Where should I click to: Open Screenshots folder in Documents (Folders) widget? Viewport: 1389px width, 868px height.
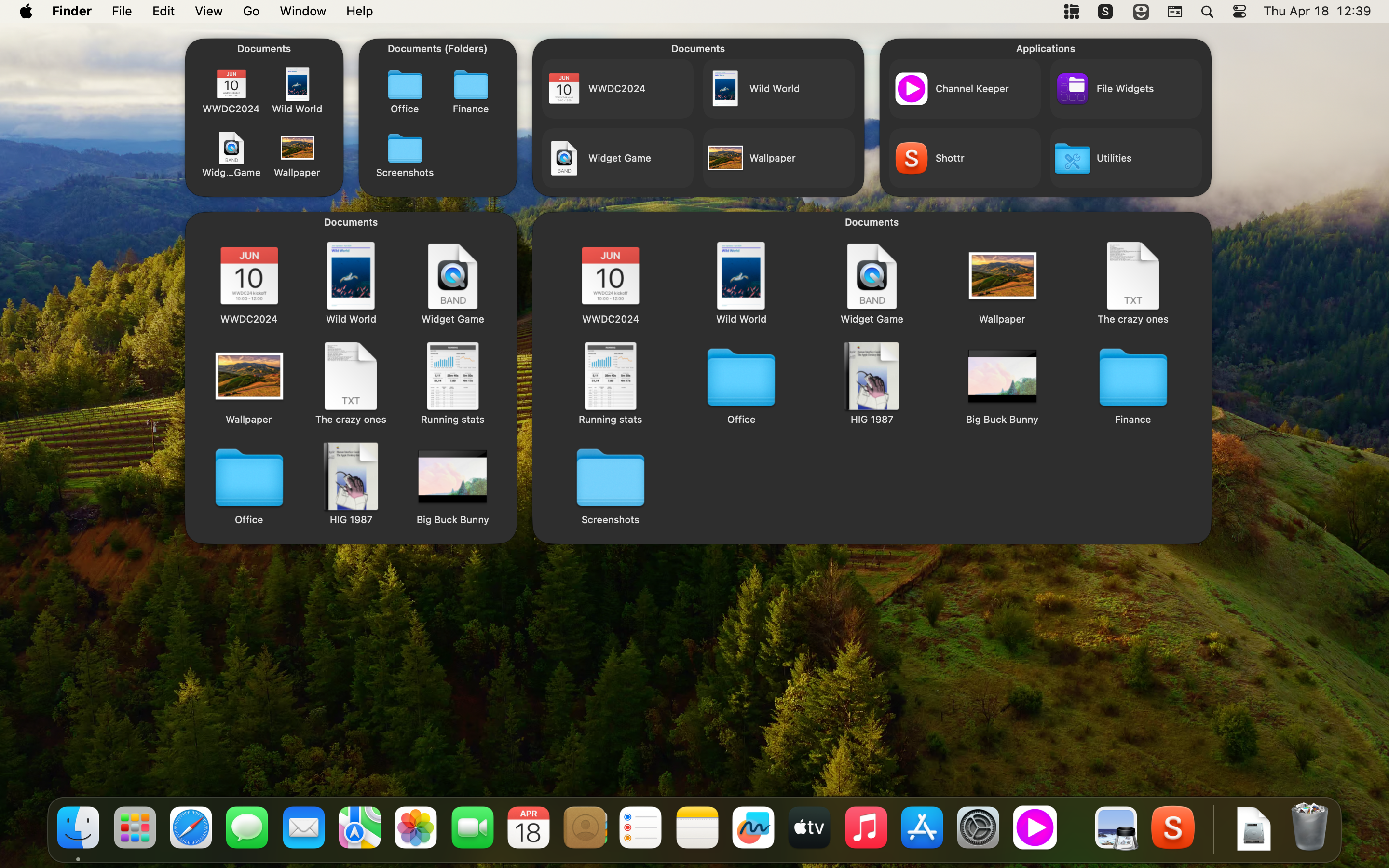point(405,156)
